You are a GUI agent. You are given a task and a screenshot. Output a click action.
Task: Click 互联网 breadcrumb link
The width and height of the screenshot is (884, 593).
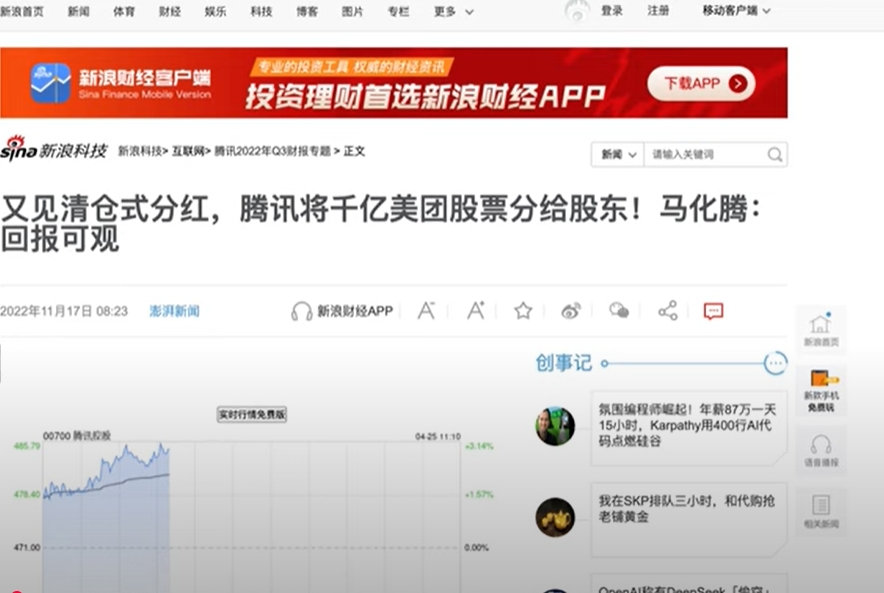pyautogui.click(x=188, y=151)
